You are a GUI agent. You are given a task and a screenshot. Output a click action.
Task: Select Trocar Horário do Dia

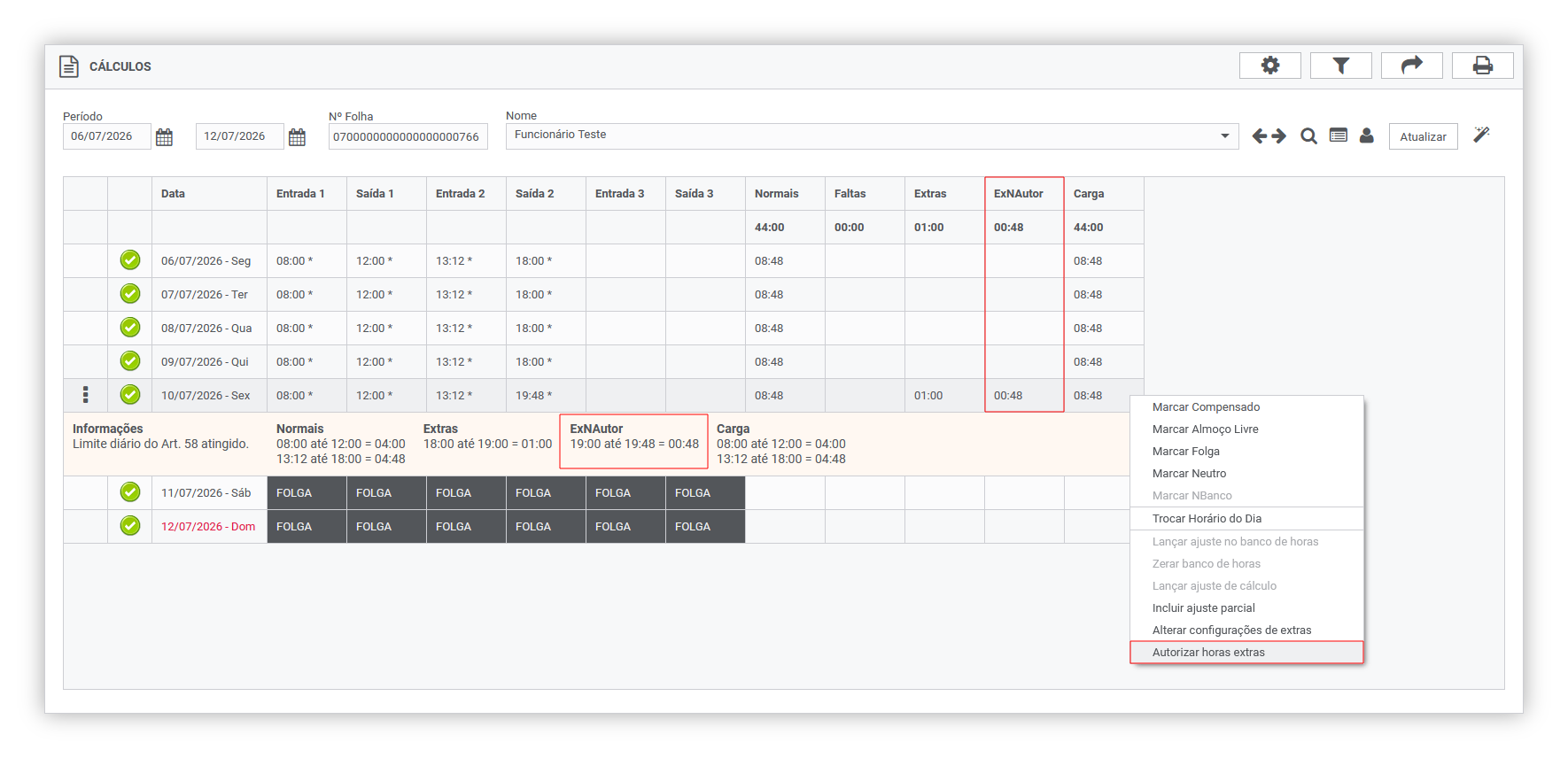coord(1246,519)
